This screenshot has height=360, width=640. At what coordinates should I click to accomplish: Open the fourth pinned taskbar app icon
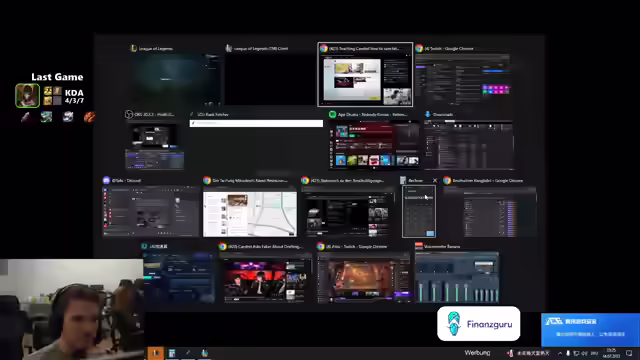[204, 353]
